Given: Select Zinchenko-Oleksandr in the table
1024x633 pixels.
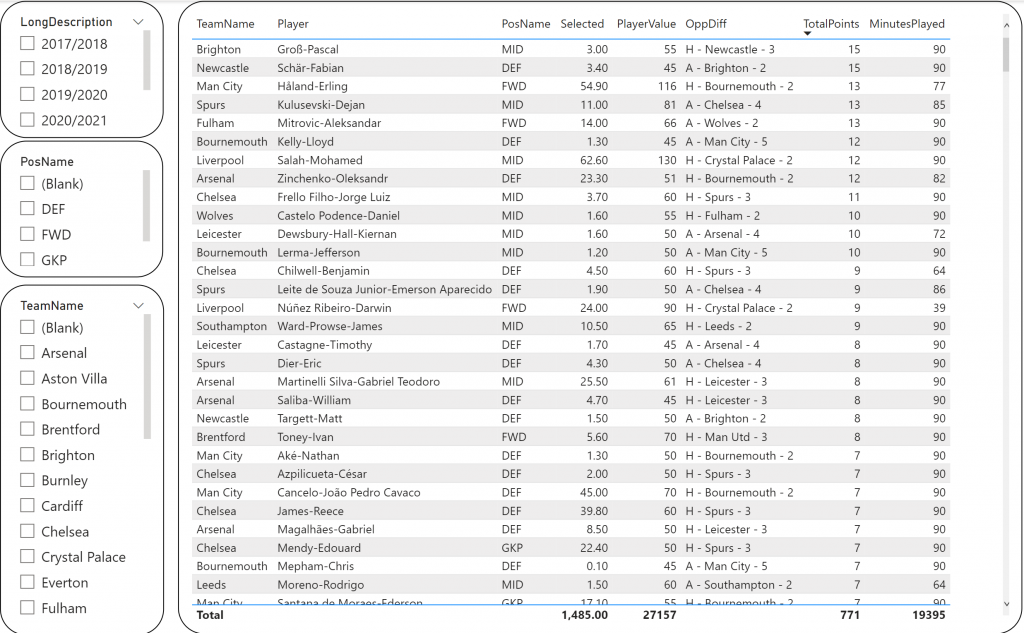Looking at the screenshot, I should pyautogui.click(x=332, y=178).
